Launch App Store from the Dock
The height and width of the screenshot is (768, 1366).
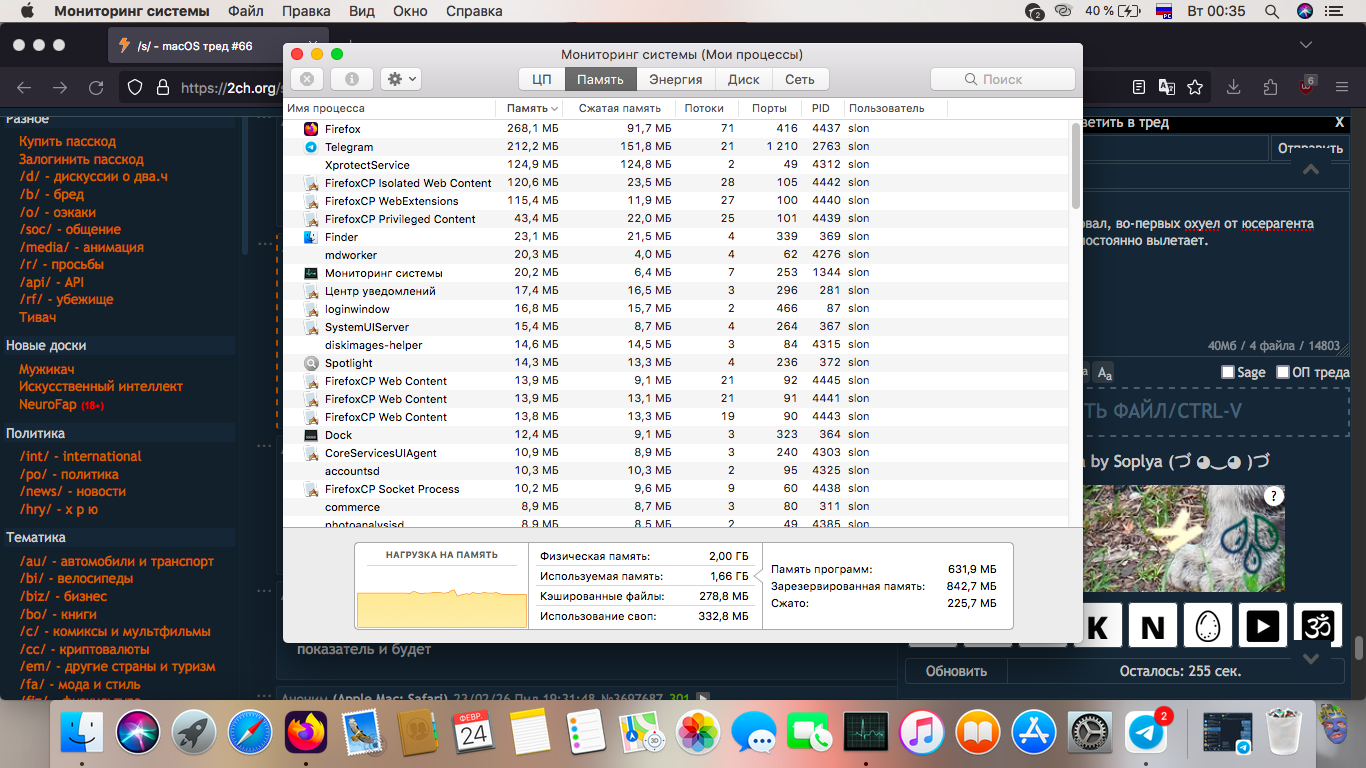(x=1035, y=733)
